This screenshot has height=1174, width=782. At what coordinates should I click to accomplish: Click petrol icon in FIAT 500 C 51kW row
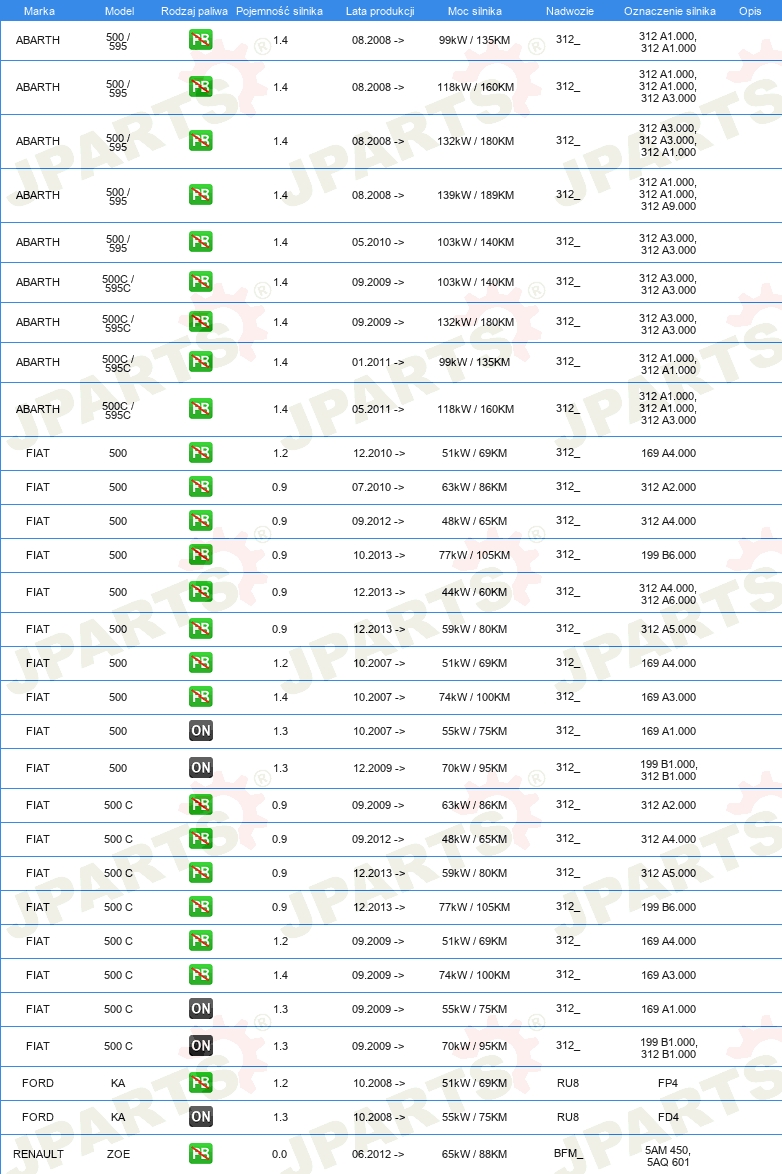tap(200, 941)
